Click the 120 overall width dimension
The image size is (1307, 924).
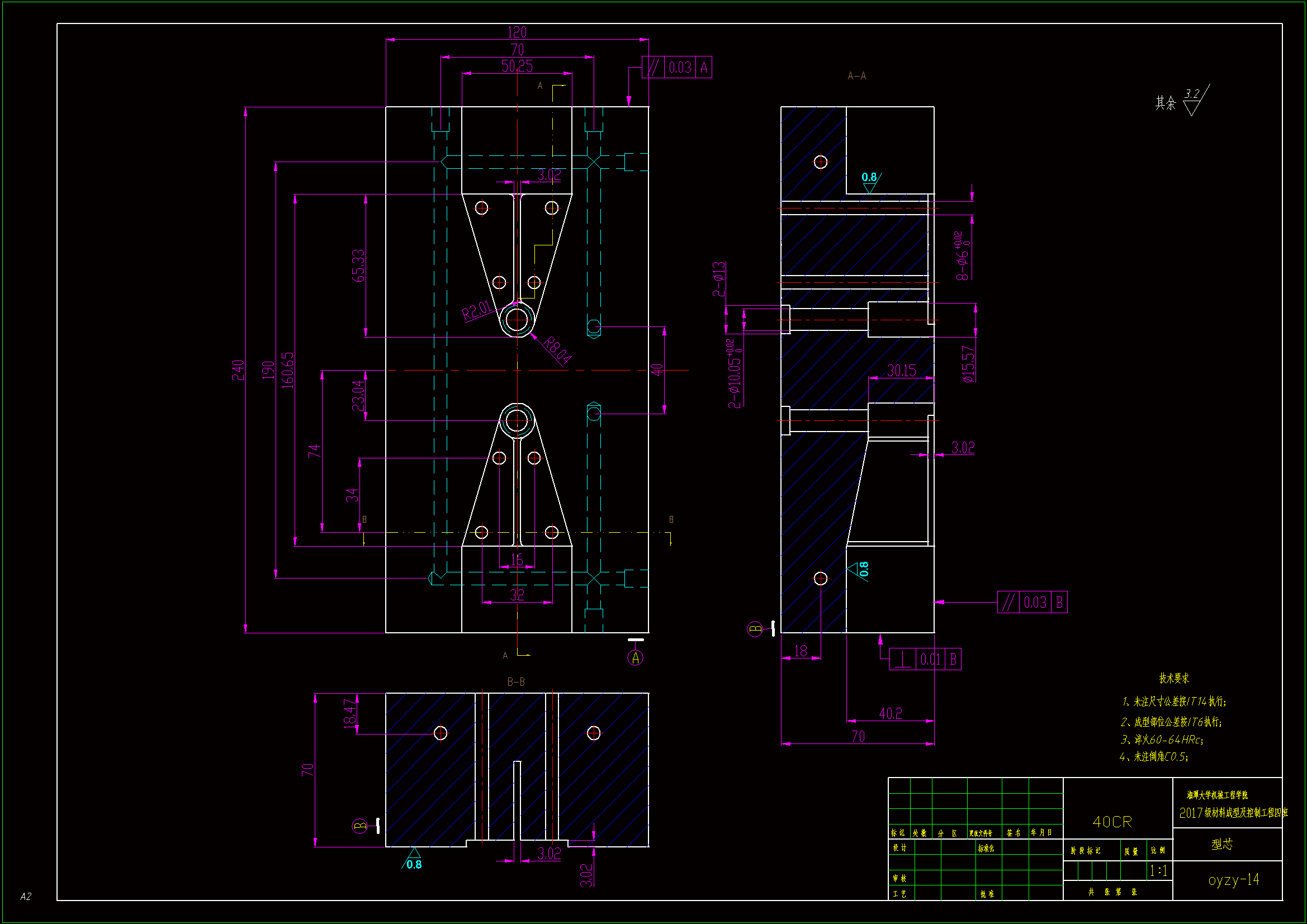coord(517,32)
